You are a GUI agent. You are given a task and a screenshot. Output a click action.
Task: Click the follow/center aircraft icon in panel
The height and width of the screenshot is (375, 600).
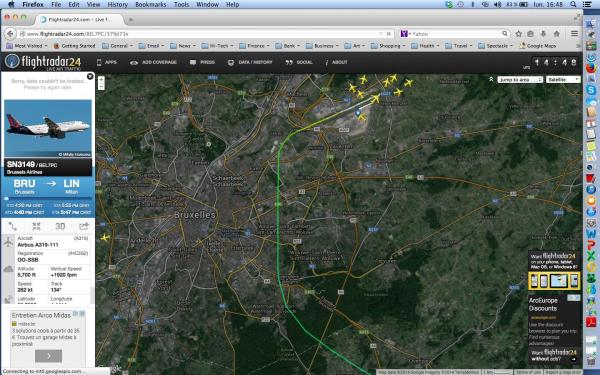pyautogui.click(x=36, y=226)
